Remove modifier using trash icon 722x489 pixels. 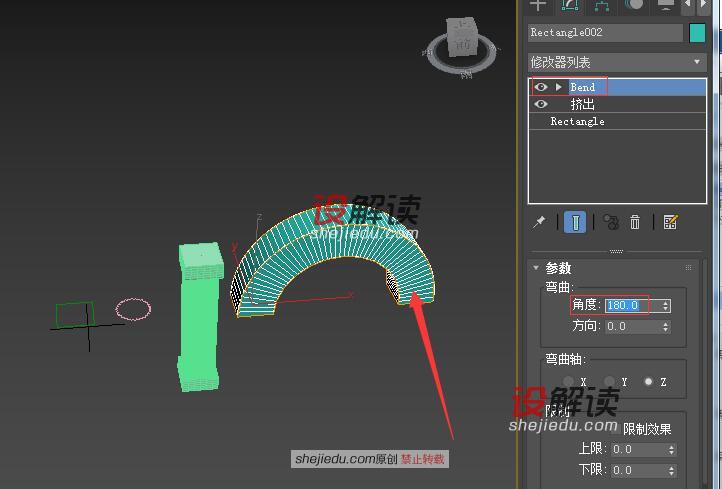pyautogui.click(x=635, y=222)
